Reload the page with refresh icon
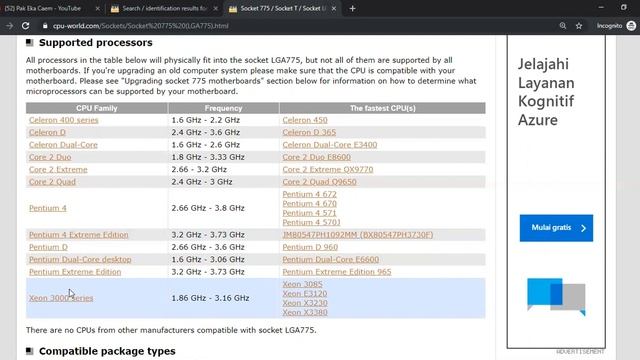The height and width of the screenshot is (360, 640). point(25,26)
